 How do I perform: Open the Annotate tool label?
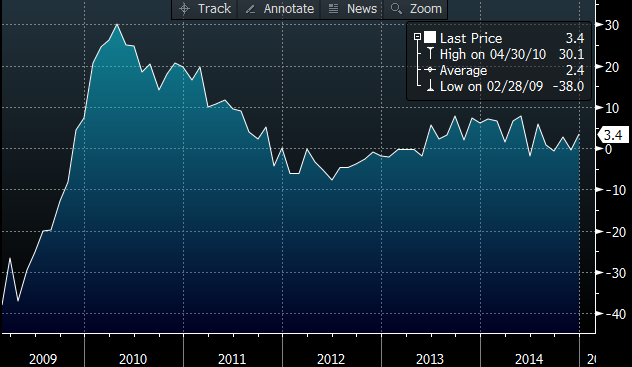click(x=289, y=8)
